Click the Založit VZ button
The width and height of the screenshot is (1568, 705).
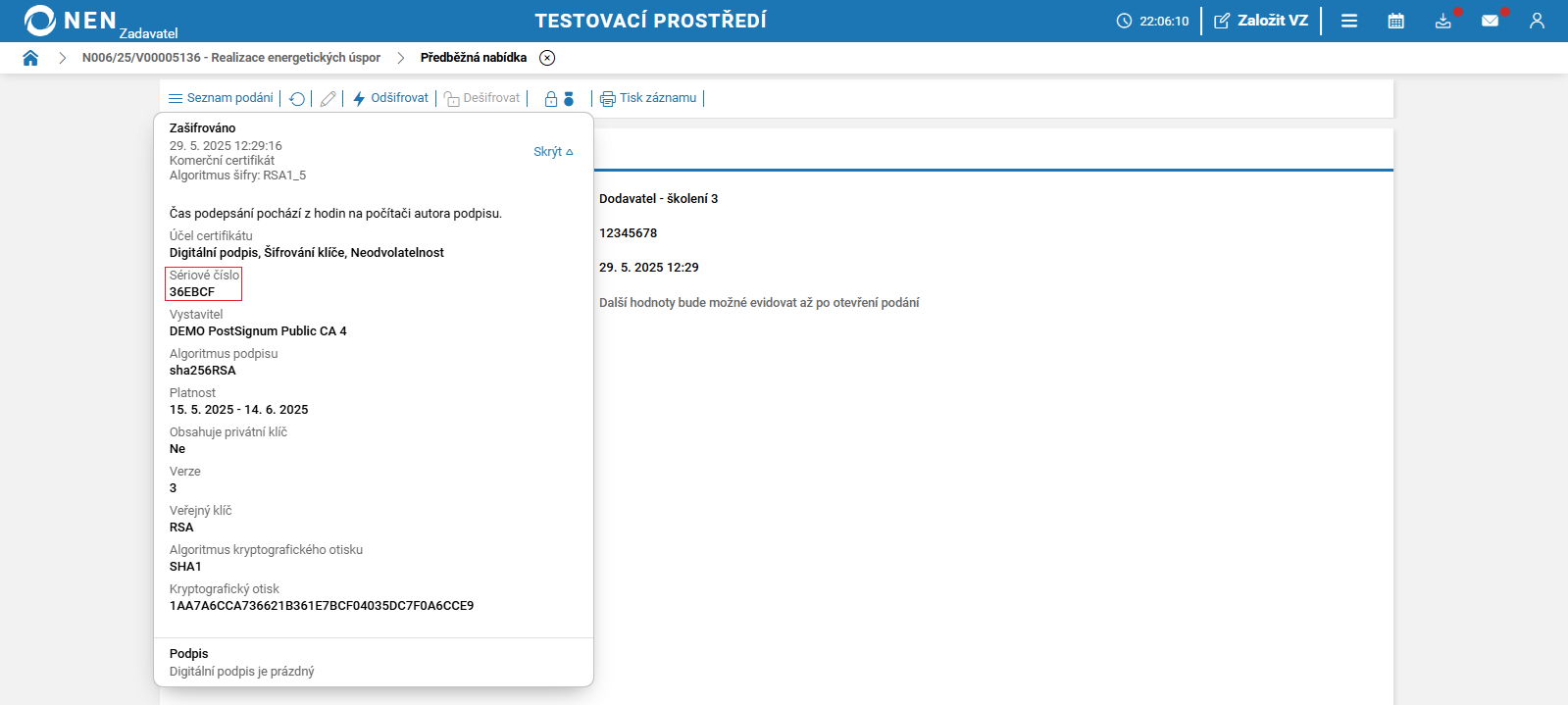1261,21
